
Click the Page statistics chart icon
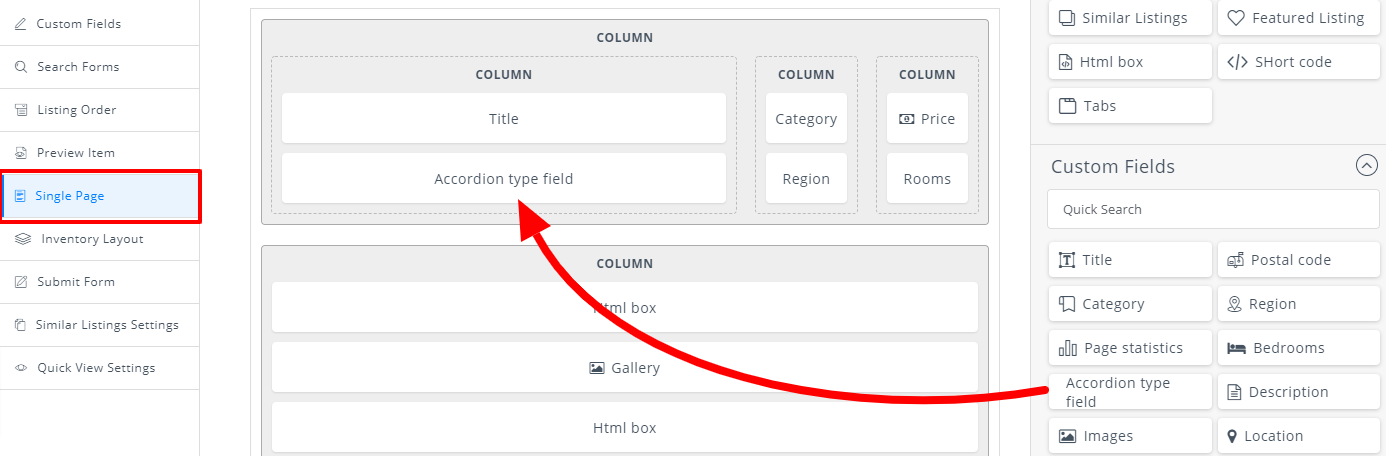[1067, 348]
